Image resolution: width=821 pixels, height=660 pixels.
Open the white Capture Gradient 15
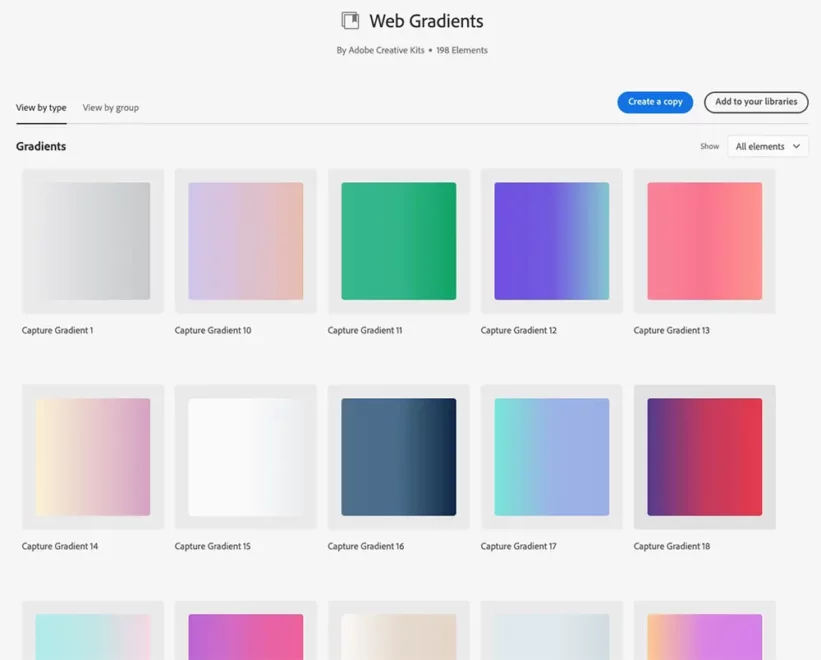pyautogui.click(x=245, y=456)
